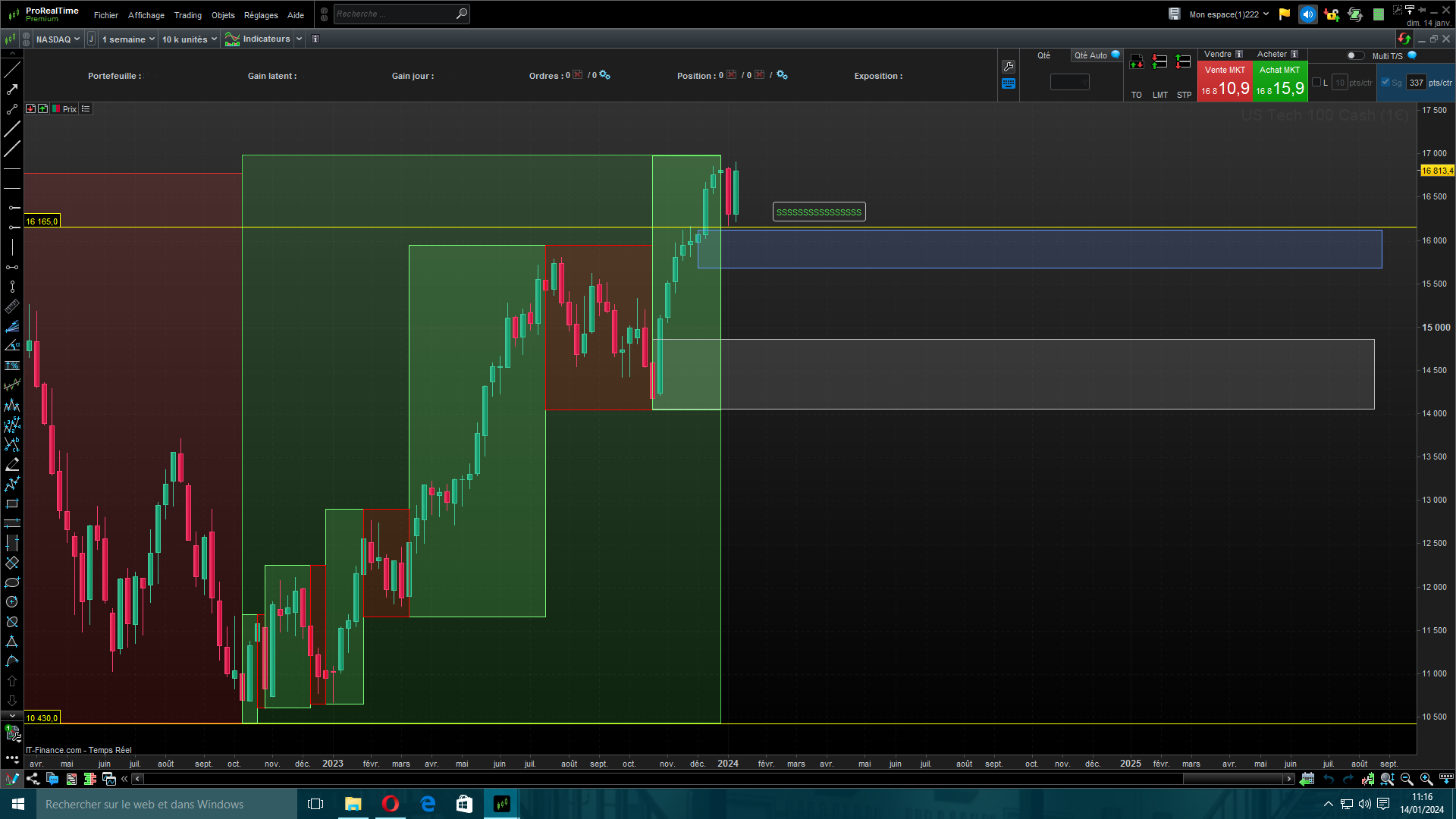Click the share icon in bottom toolbar
Screen dimensions: 1456x819
pyautogui.click(x=33, y=779)
